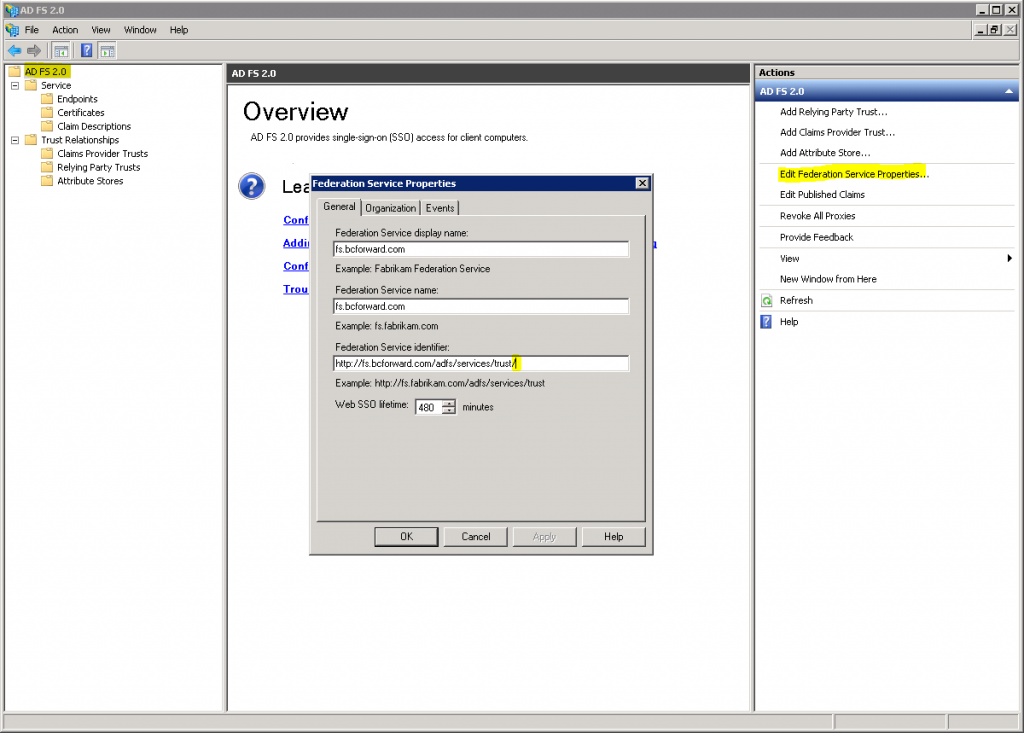Click the Federation Service display name field
Screen dimensions: 1024x733
click(481, 249)
